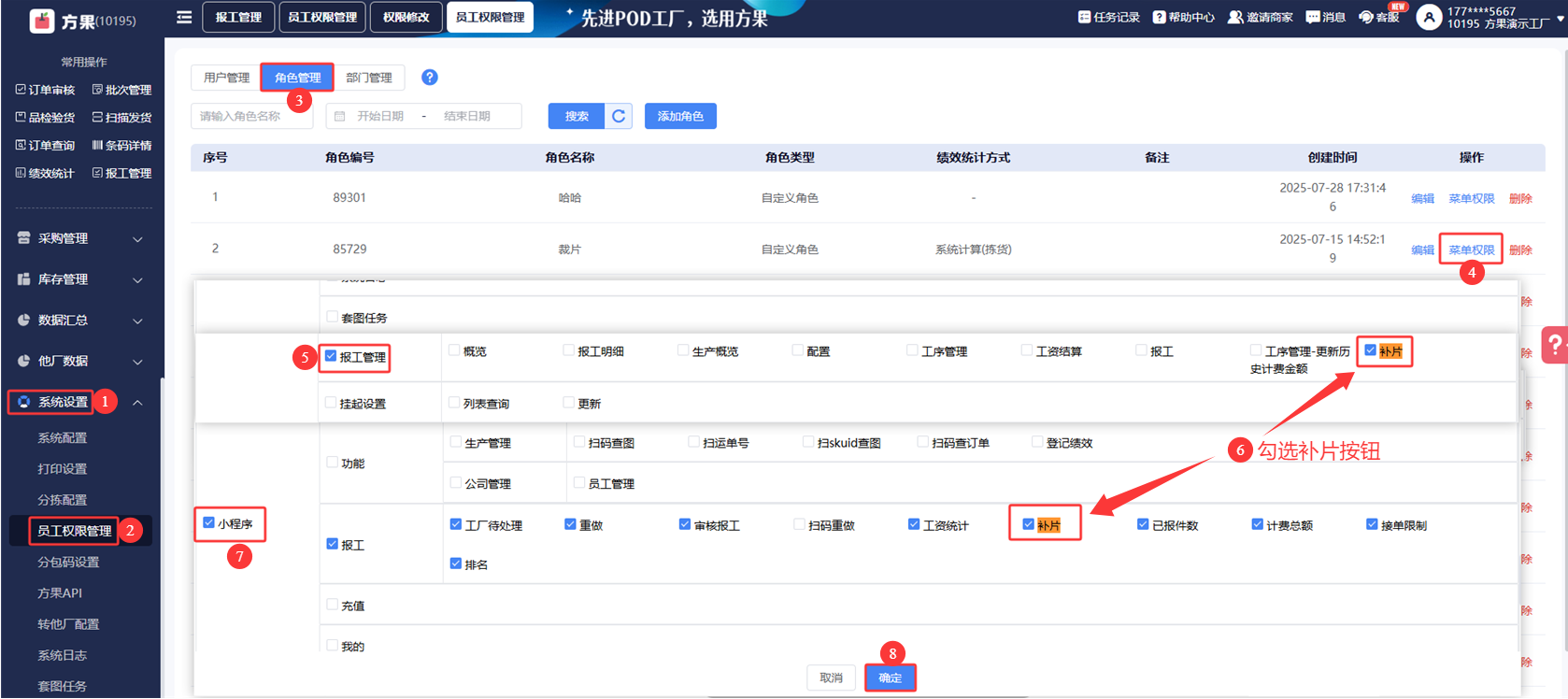This screenshot has height=699, width=1568.
Task: Click the blue question mark help icon
Action: [429, 78]
